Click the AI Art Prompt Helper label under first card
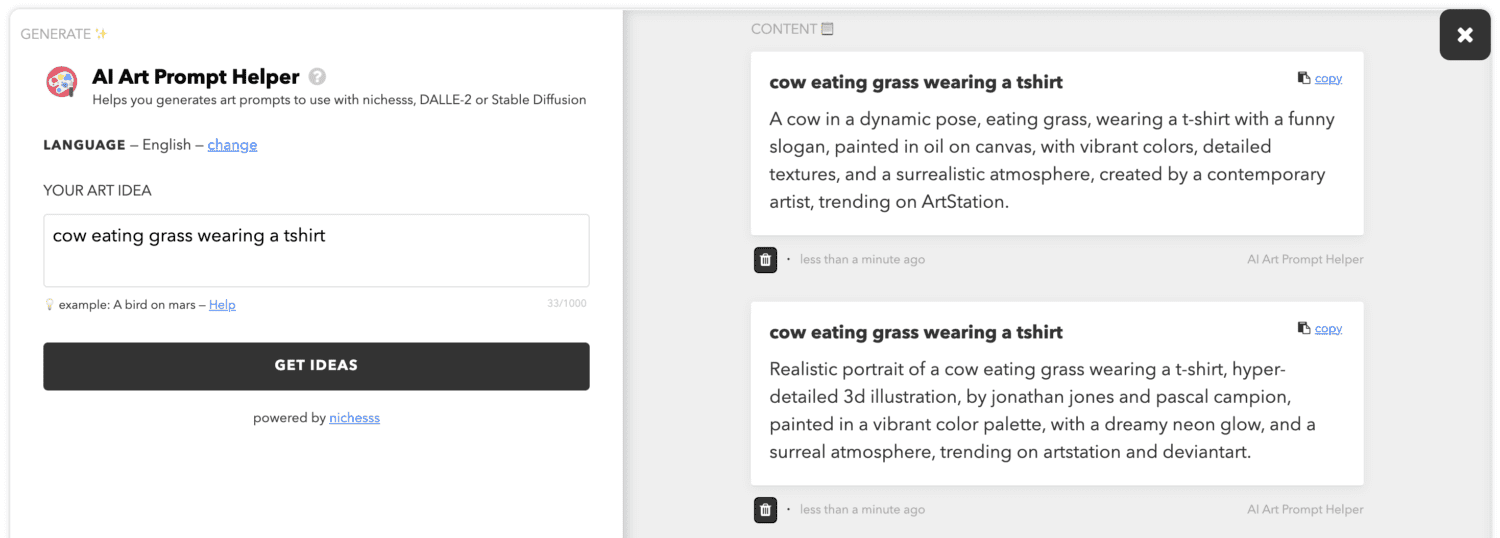The height and width of the screenshot is (538, 1500). (x=1305, y=260)
